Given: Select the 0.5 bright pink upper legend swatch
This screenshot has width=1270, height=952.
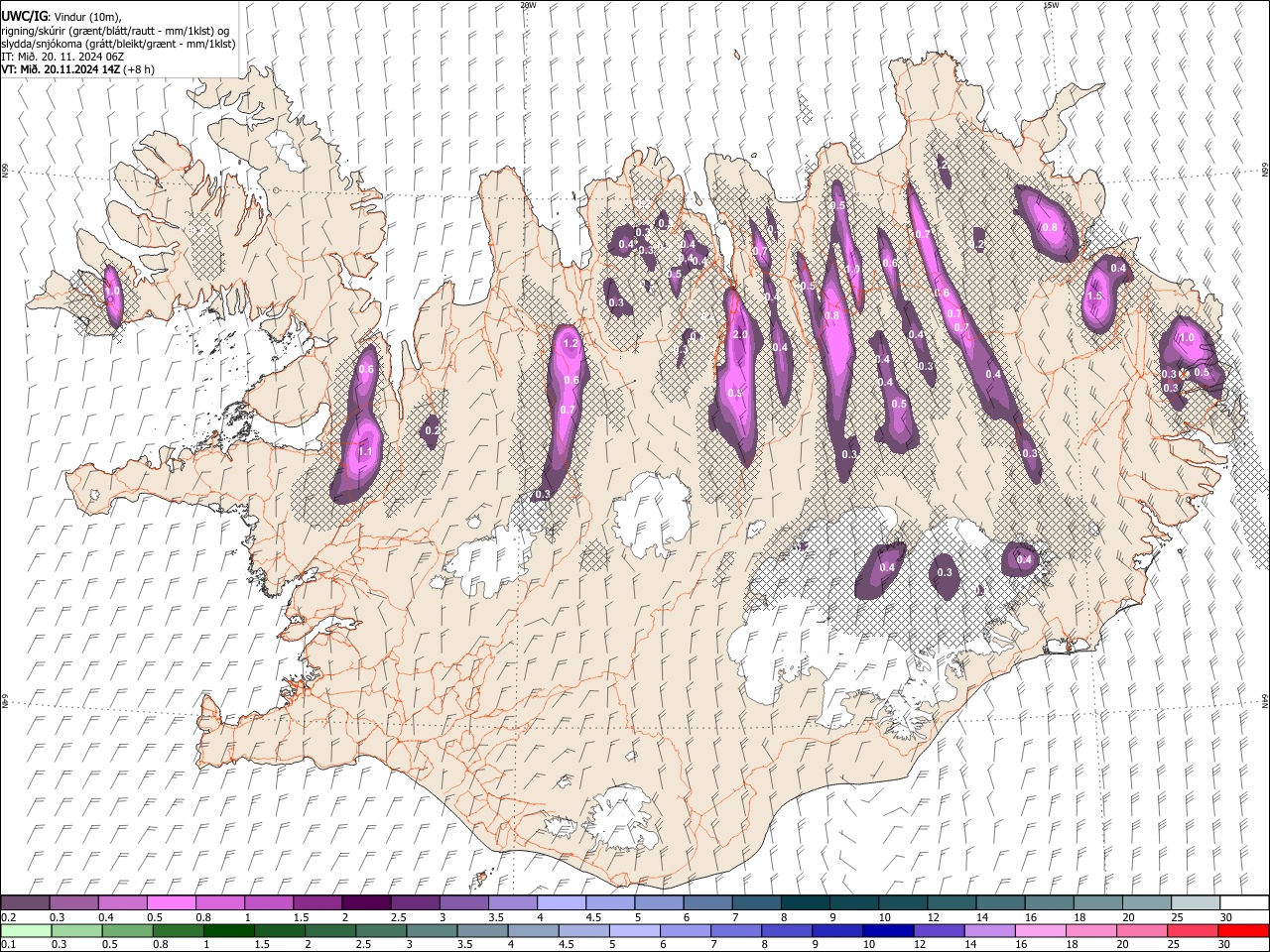Looking at the screenshot, I should pos(172,902).
